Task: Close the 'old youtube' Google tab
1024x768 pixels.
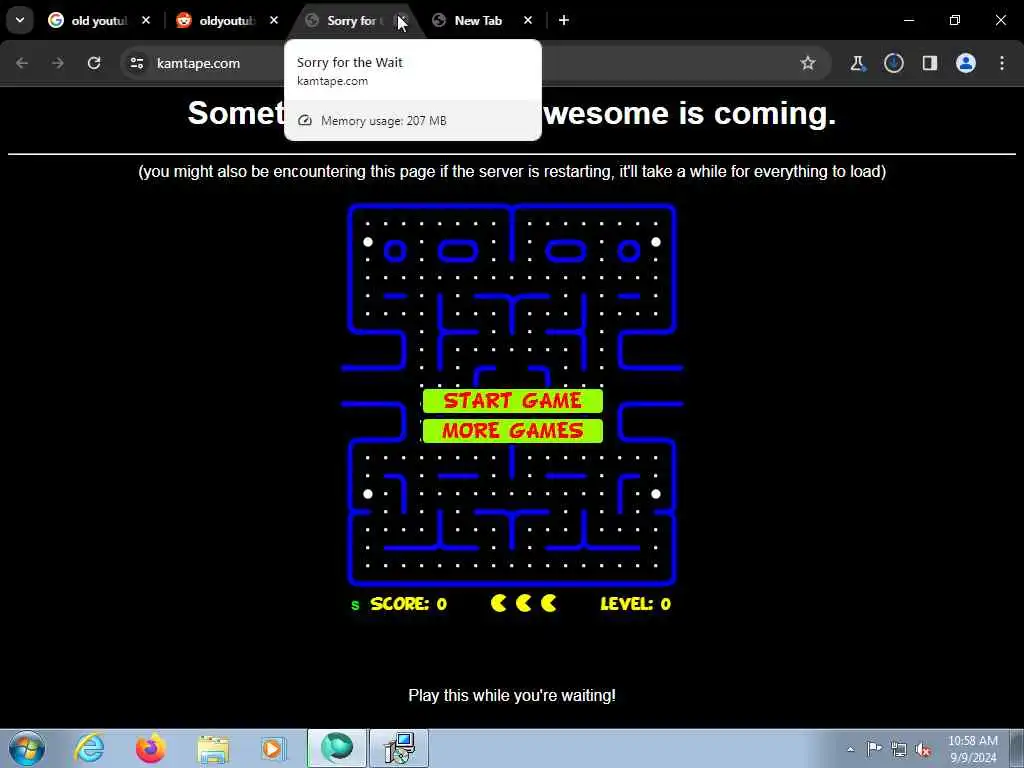Action: (146, 20)
